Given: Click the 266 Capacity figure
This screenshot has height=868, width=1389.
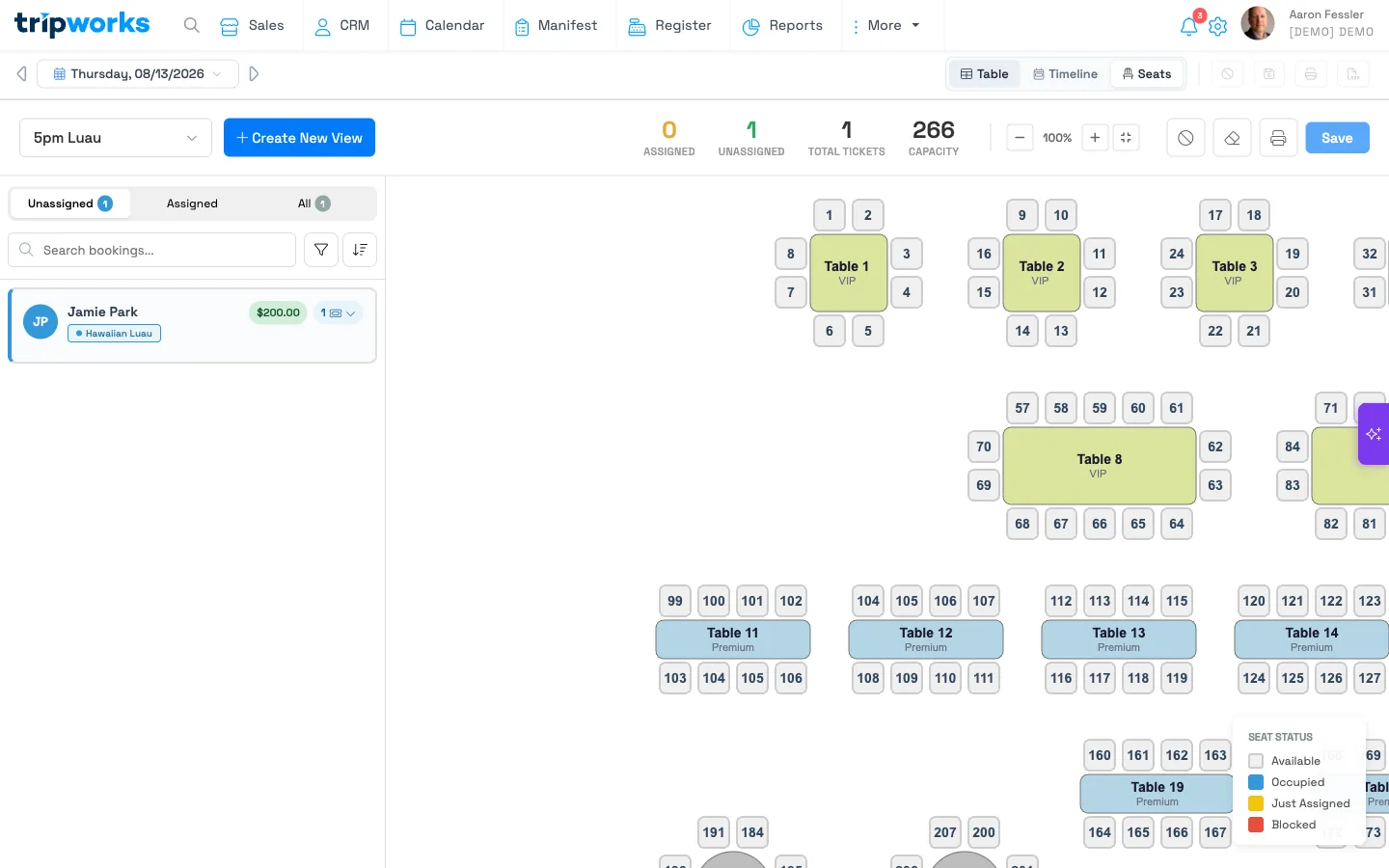Looking at the screenshot, I should pyautogui.click(x=934, y=138).
